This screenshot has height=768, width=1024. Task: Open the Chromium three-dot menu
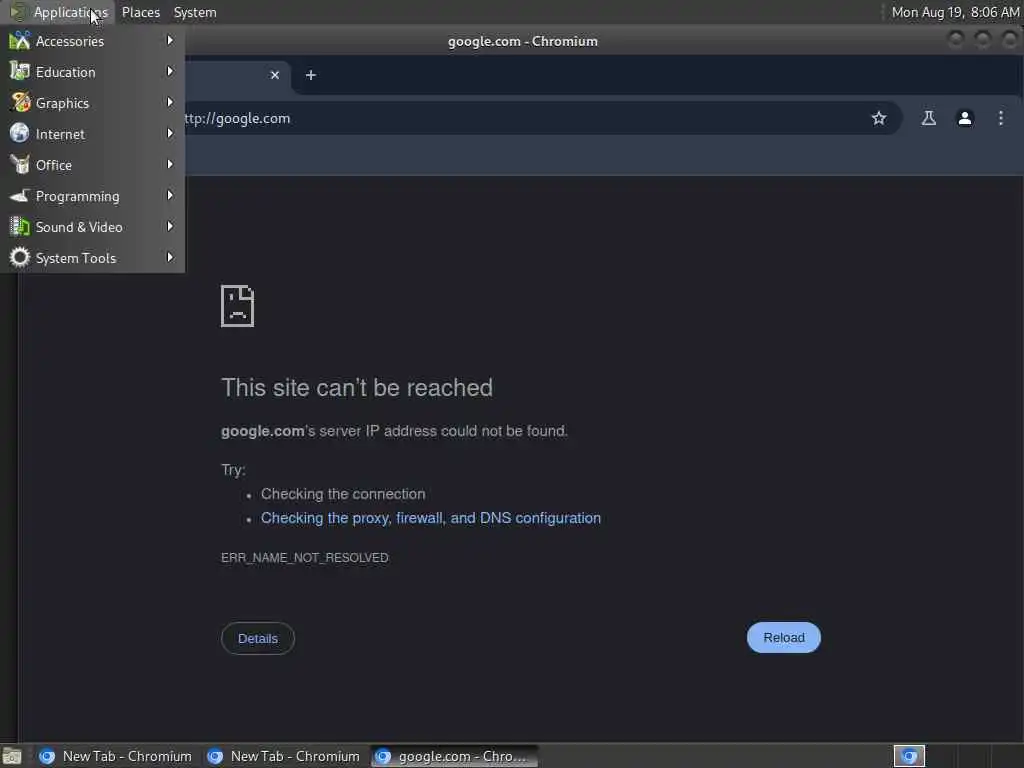pos(1000,118)
